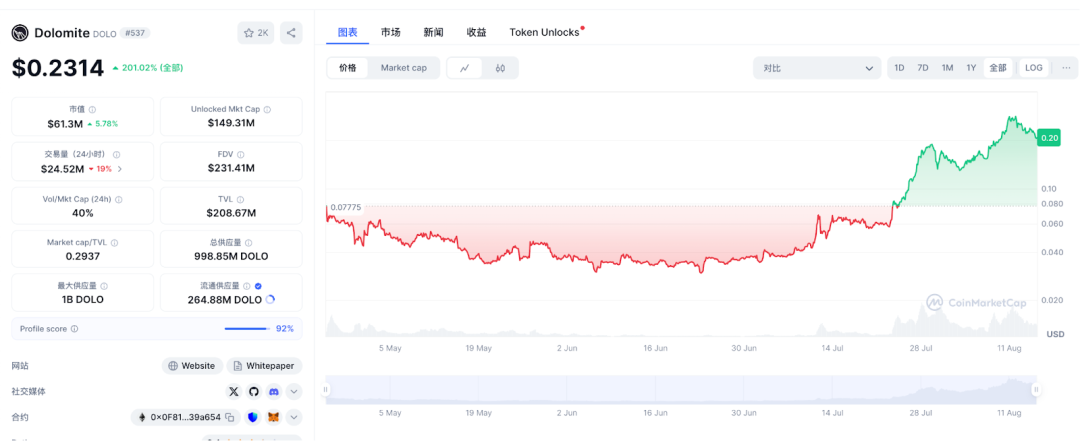This screenshot has width=1080, height=441.
Task: Click the shield security icon by contract
Action: coord(253,417)
